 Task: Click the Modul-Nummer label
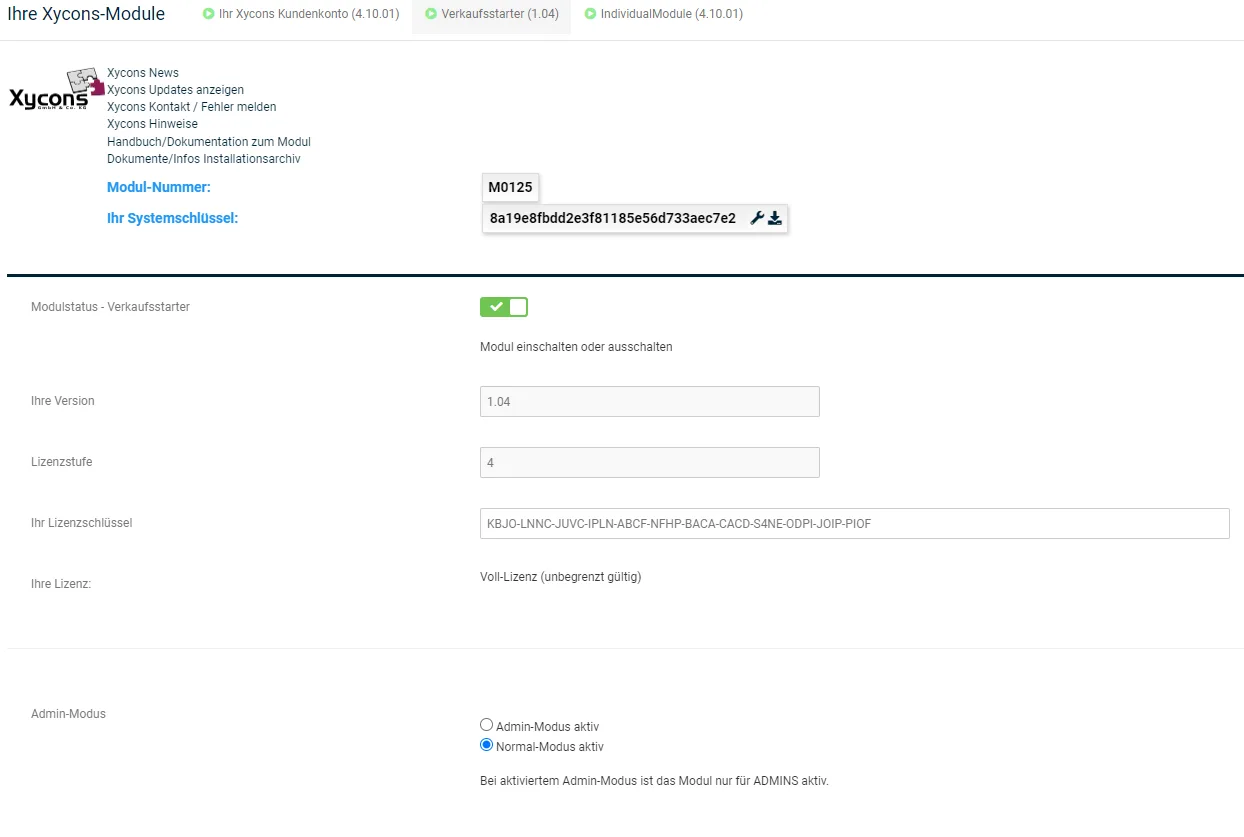[159, 187]
